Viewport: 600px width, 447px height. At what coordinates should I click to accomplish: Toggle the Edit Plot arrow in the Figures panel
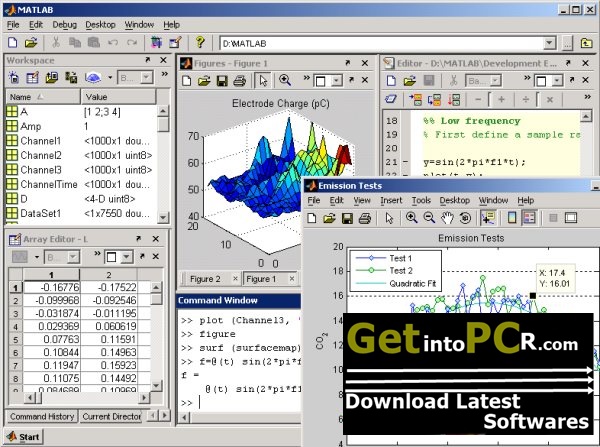click(x=263, y=81)
